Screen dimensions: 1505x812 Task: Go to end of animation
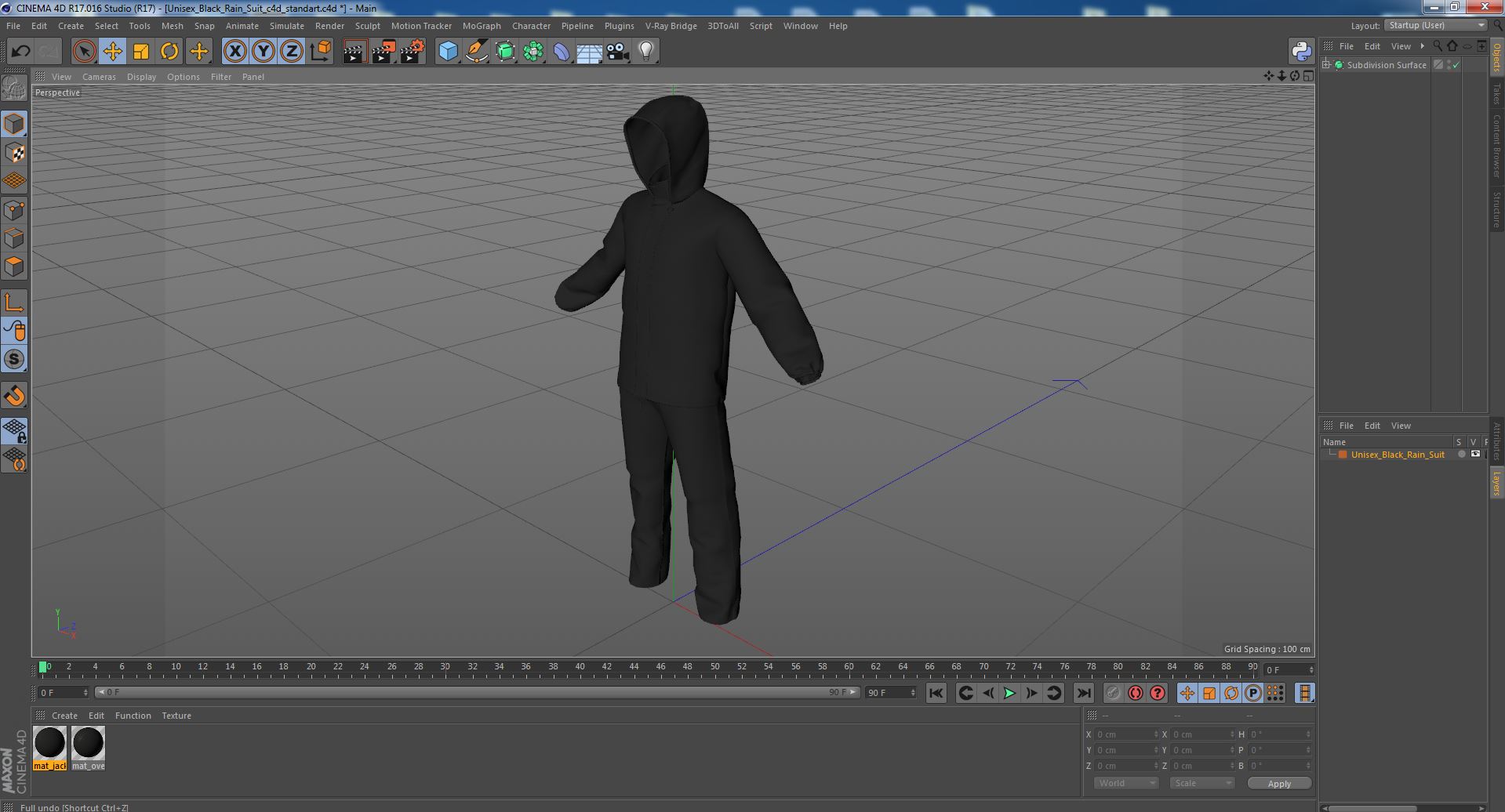coord(1083,693)
